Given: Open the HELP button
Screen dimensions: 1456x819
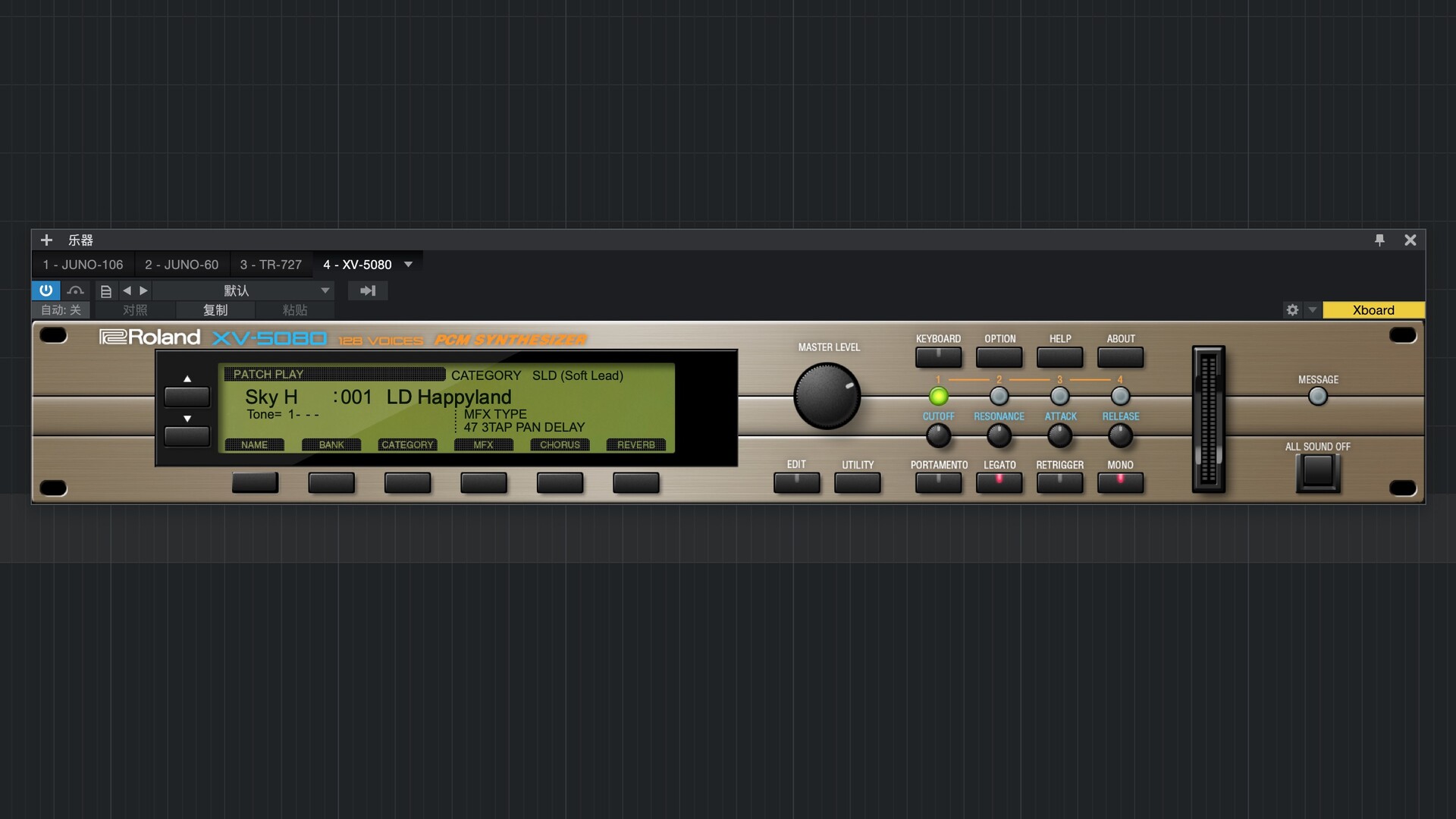Looking at the screenshot, I should tap(1060, 356).
